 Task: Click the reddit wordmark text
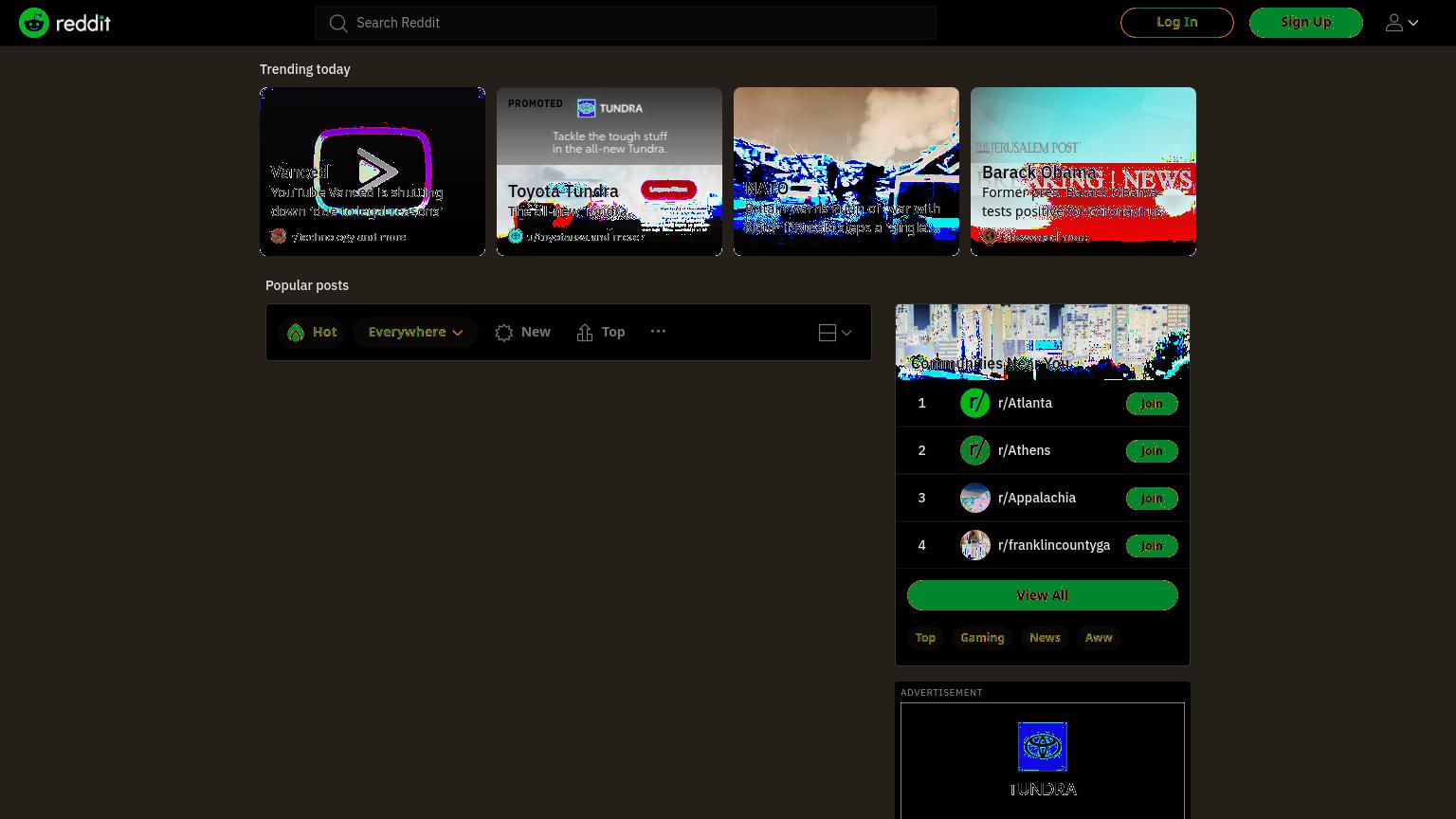(x=83, y=23)
